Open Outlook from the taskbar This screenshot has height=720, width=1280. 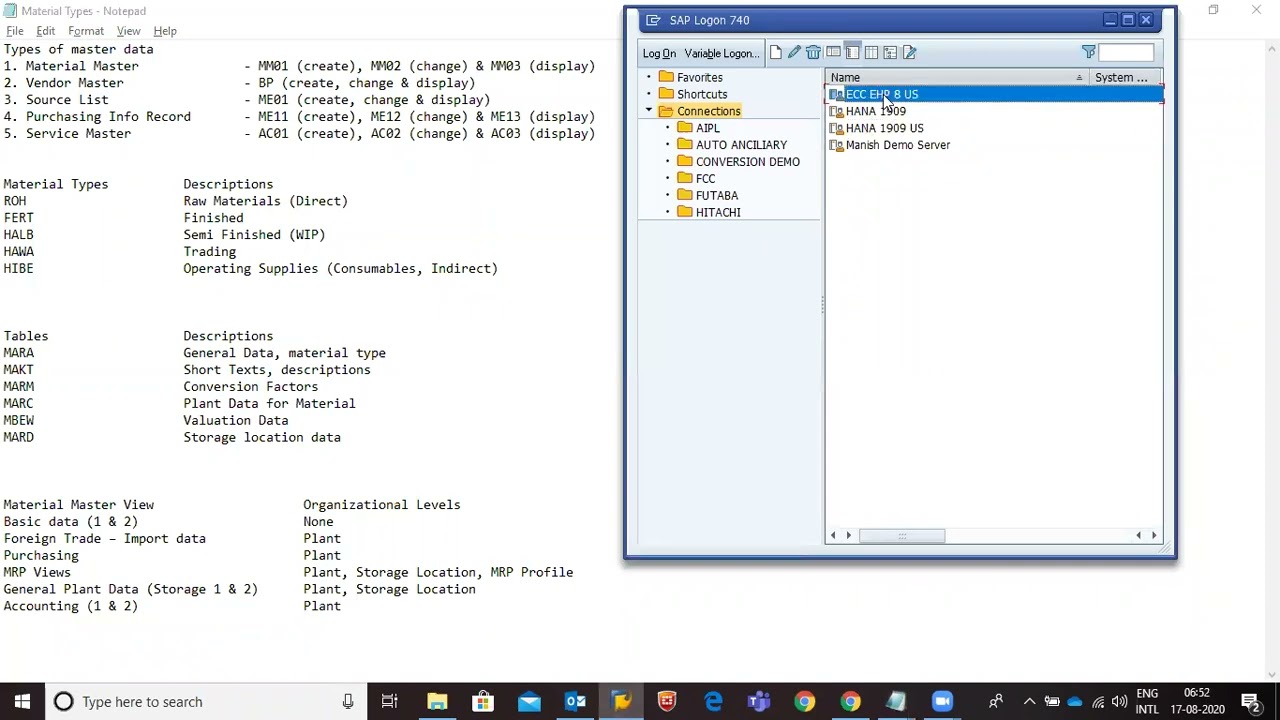click(575, 702)
